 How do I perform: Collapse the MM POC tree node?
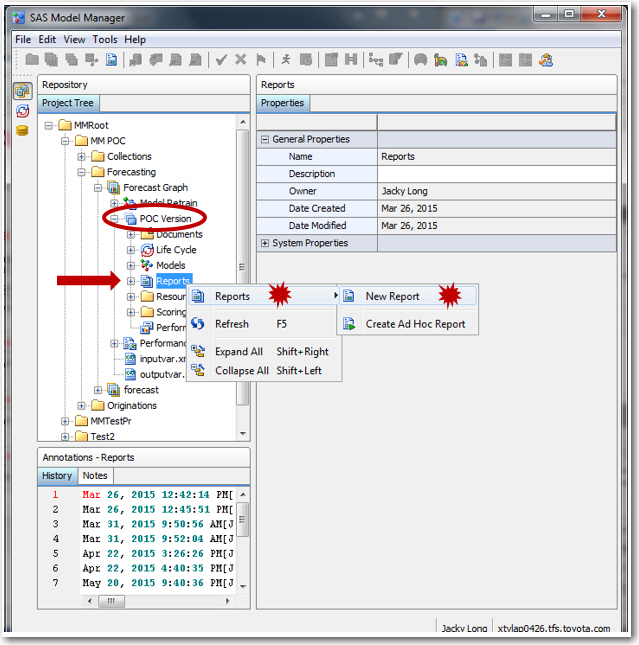[x=65, y=141]
